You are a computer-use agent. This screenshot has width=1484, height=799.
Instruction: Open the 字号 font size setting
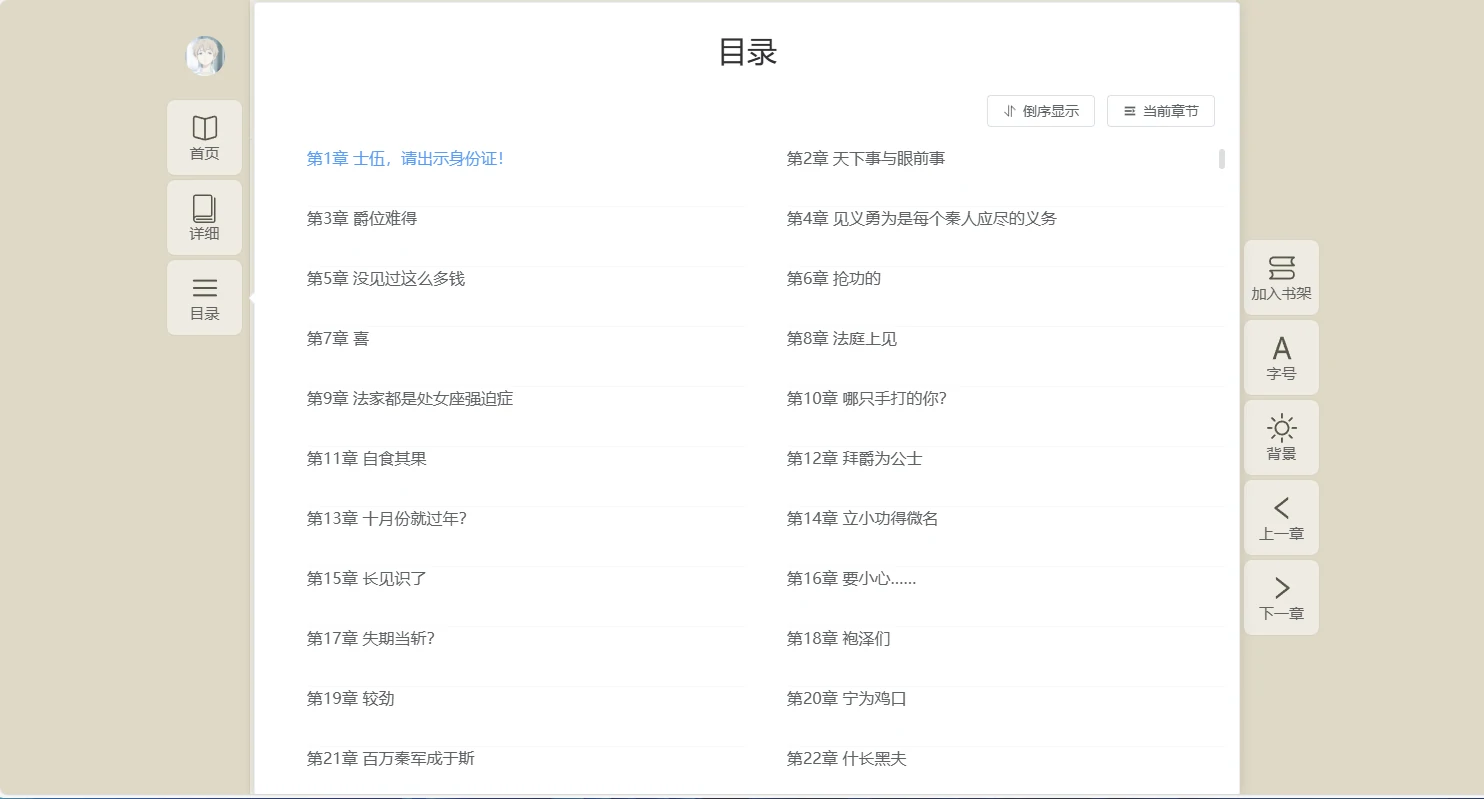pos(1281,358)
